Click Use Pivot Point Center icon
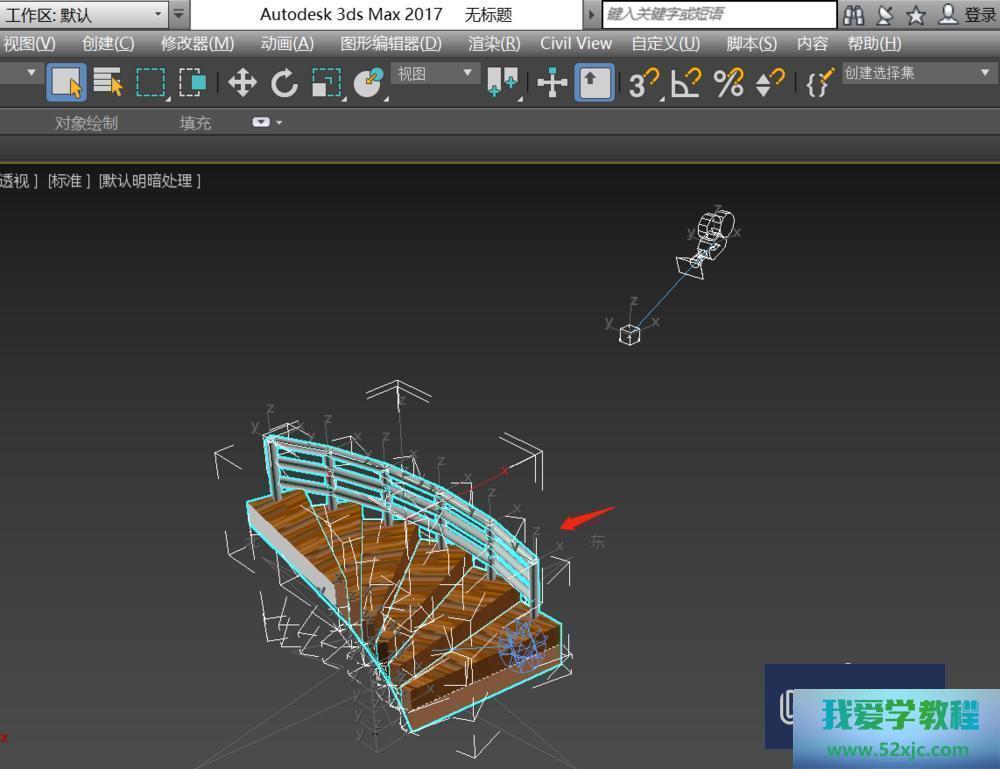This screenshot has height=769, width=1000. pyautogui.click(x=502, y=83)
